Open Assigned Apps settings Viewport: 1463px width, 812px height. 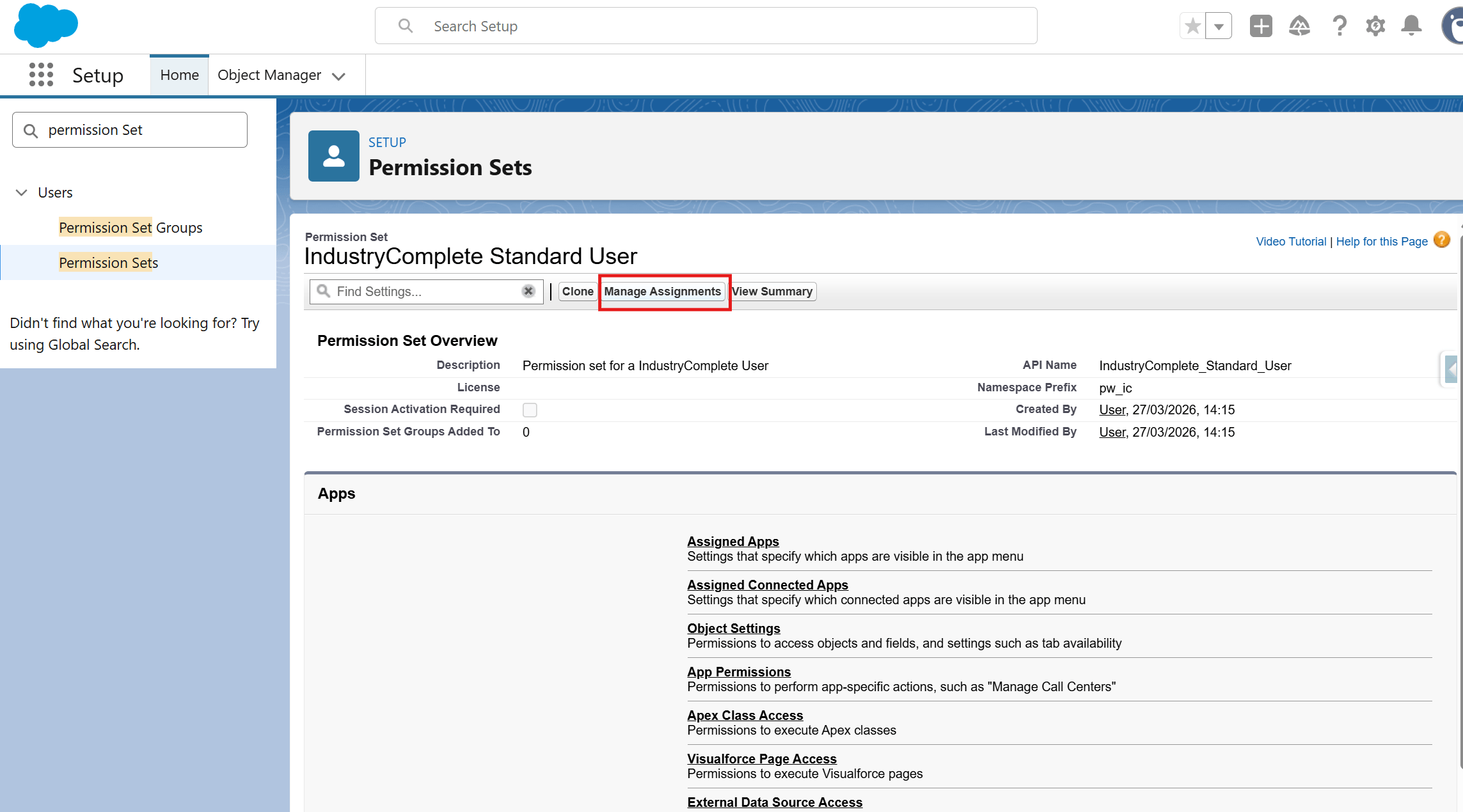[x=733, y=542]
